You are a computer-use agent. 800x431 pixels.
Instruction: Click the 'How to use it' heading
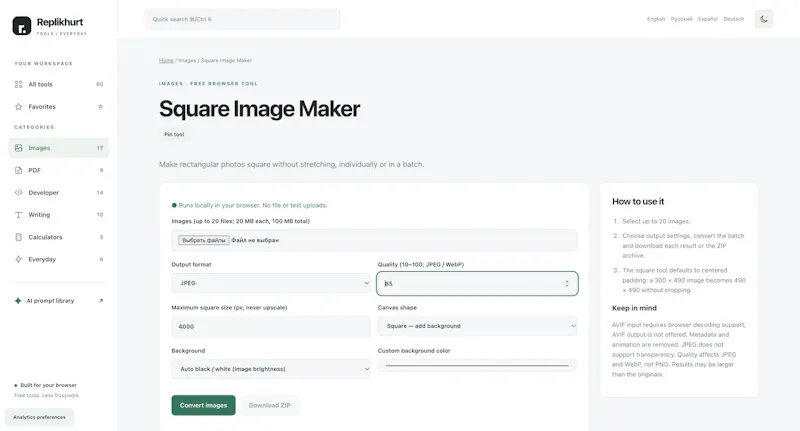pos(638,201)
